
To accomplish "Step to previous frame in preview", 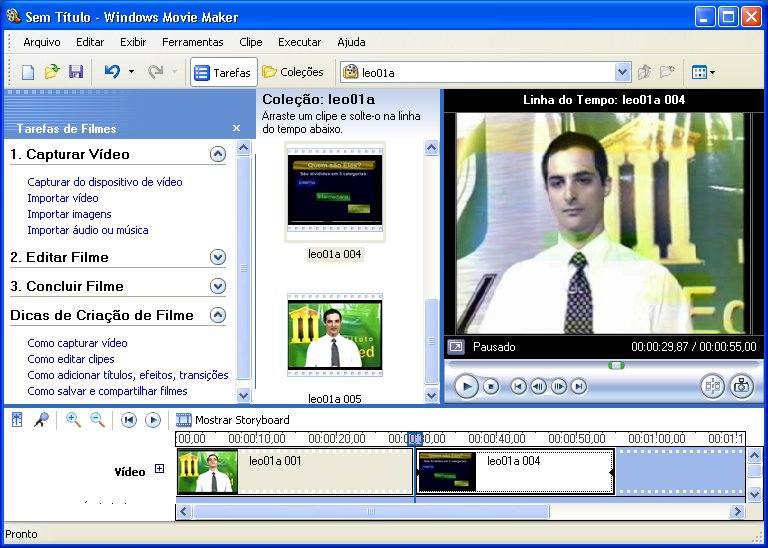I will 538,387.
